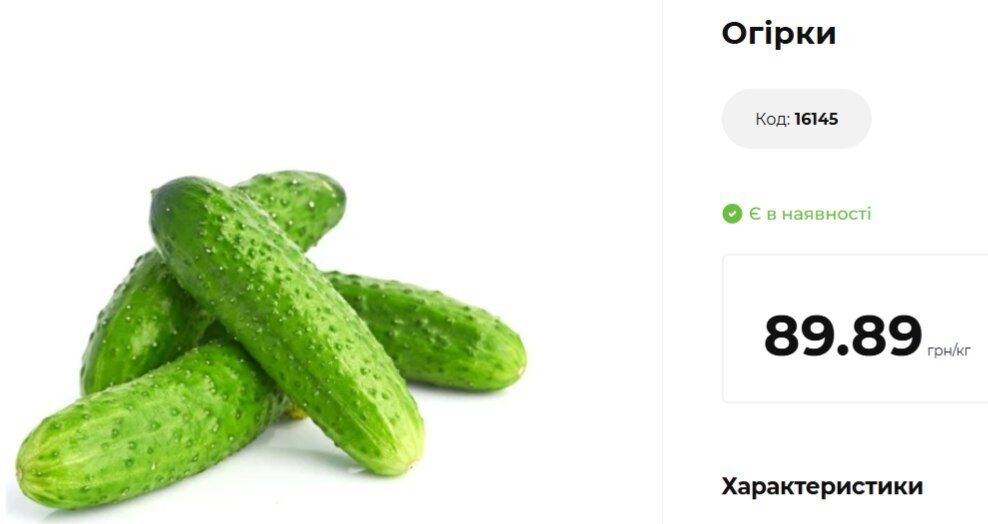Click the Є в наявності status text

click(810, 214)
